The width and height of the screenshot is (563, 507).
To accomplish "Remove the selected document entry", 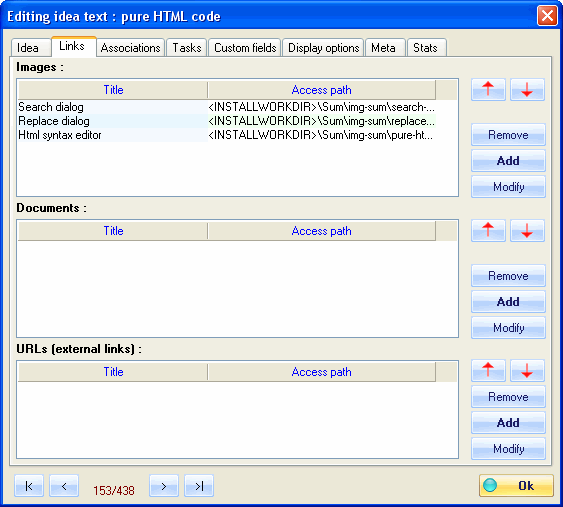I will [x=508, y=276].
